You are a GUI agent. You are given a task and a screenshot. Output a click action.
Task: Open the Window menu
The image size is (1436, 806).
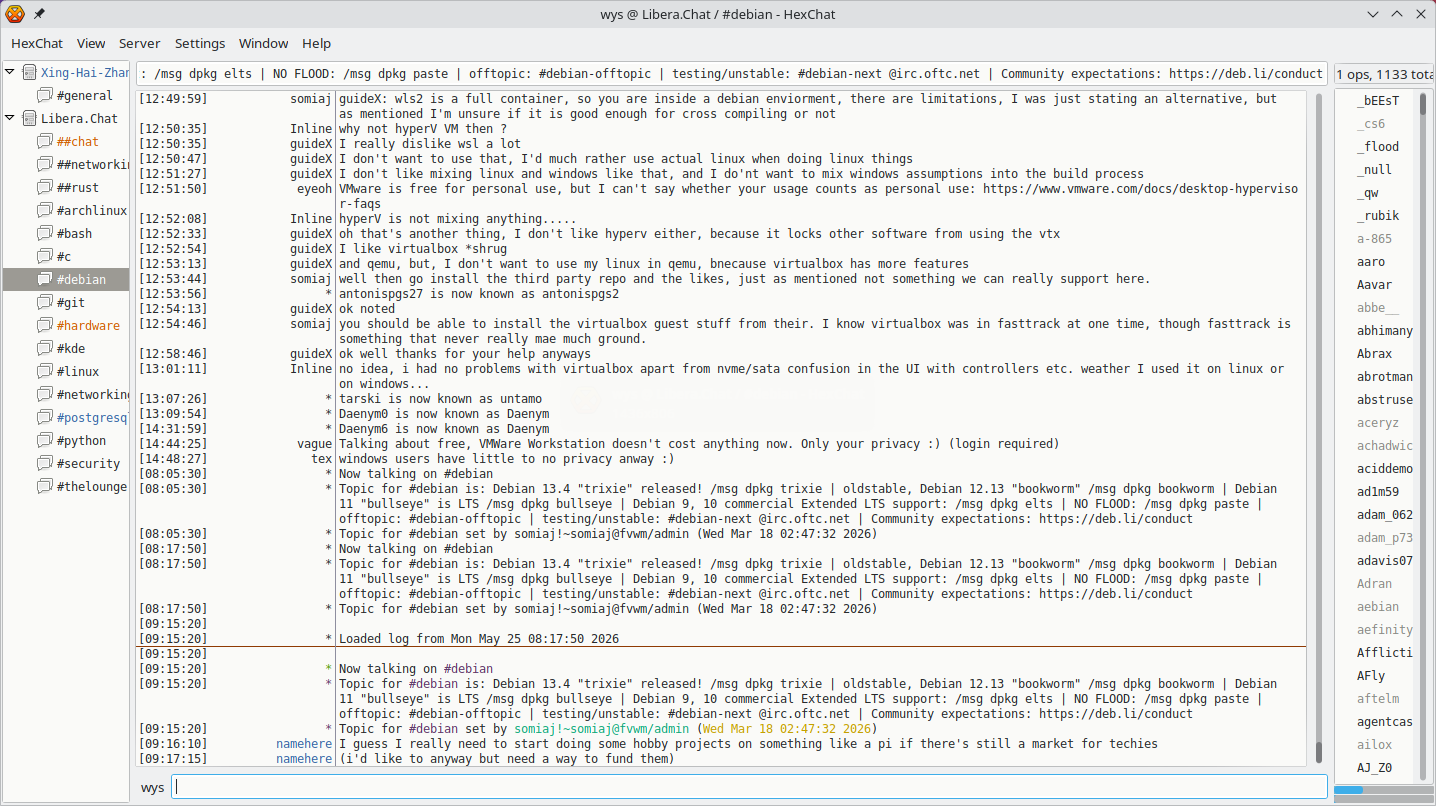click(x=263, y=44)
